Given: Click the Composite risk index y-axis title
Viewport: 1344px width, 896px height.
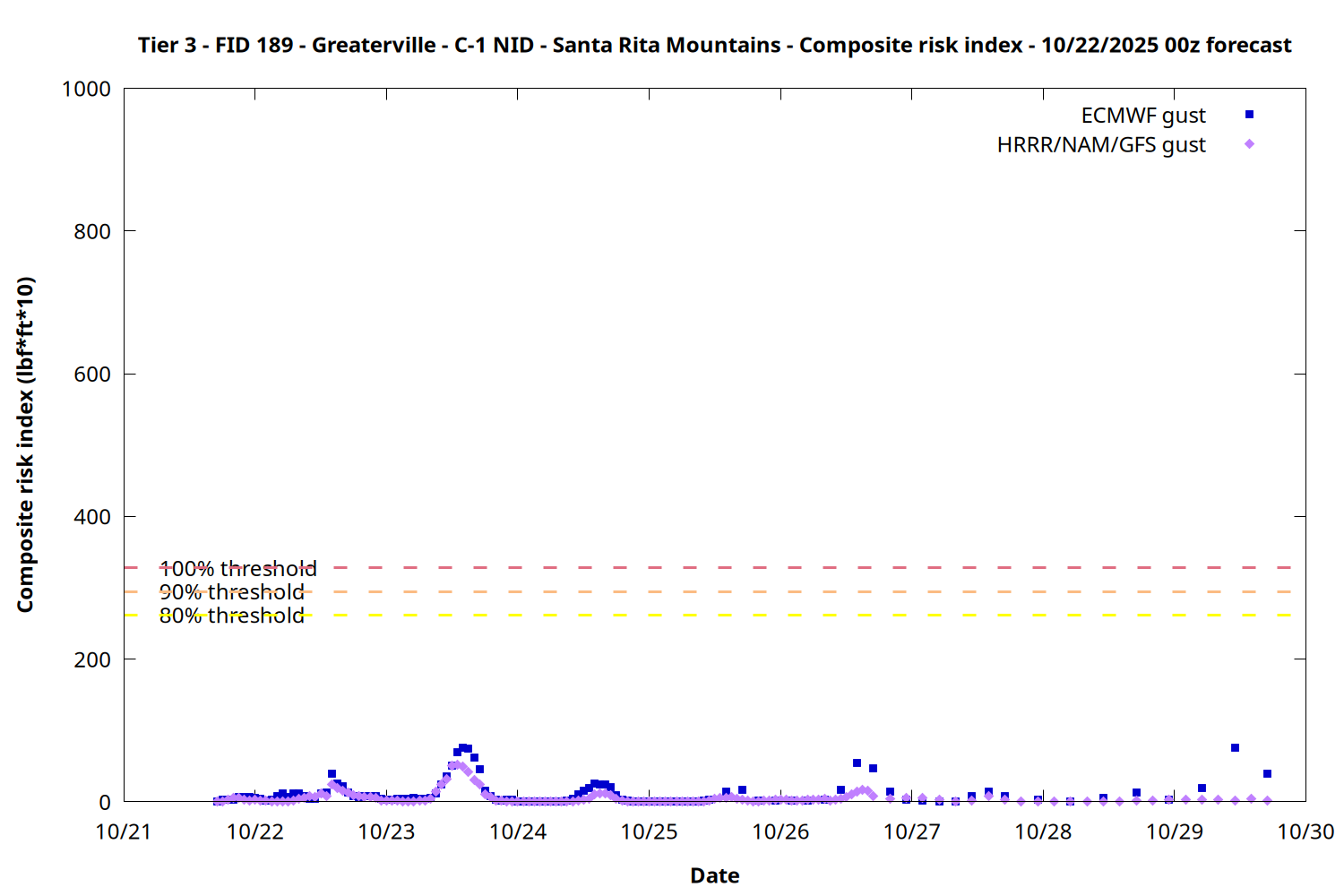Looking at the screenshot, I should click(x=25, y=444).
